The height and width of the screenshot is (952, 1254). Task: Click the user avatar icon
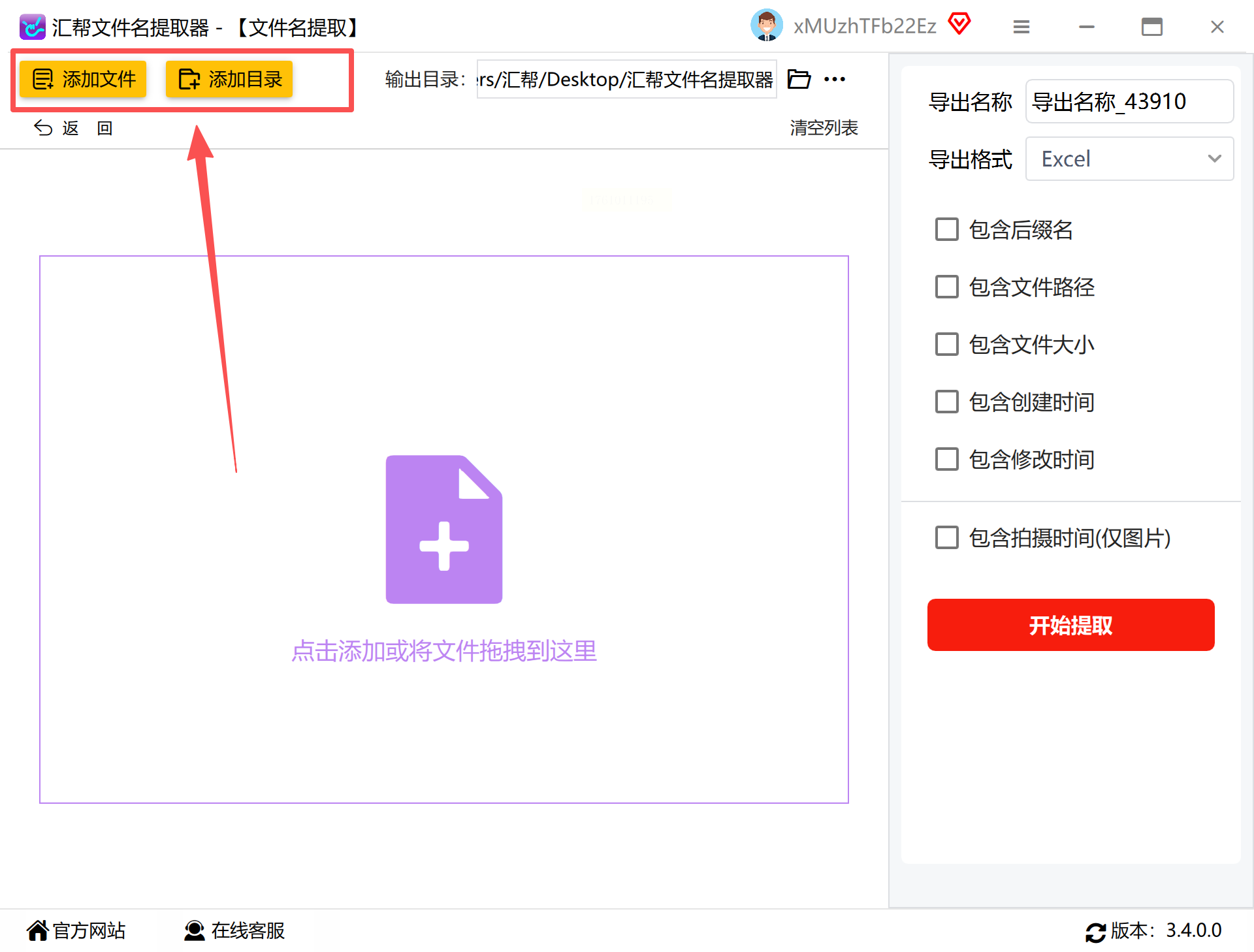tap(766, 25)
